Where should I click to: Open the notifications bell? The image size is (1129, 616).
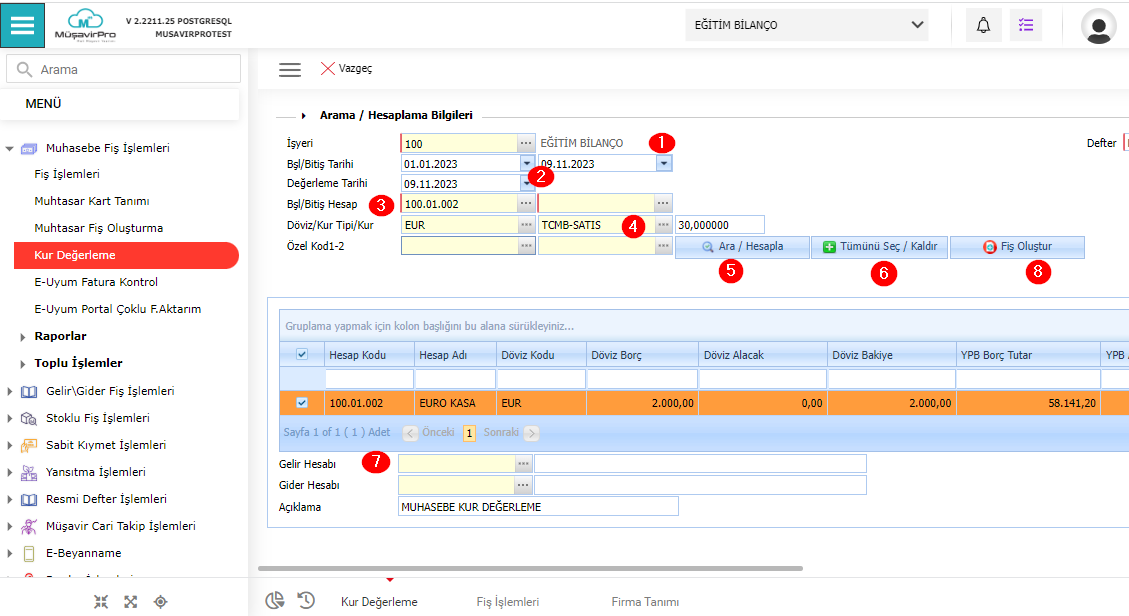(983, 25)
